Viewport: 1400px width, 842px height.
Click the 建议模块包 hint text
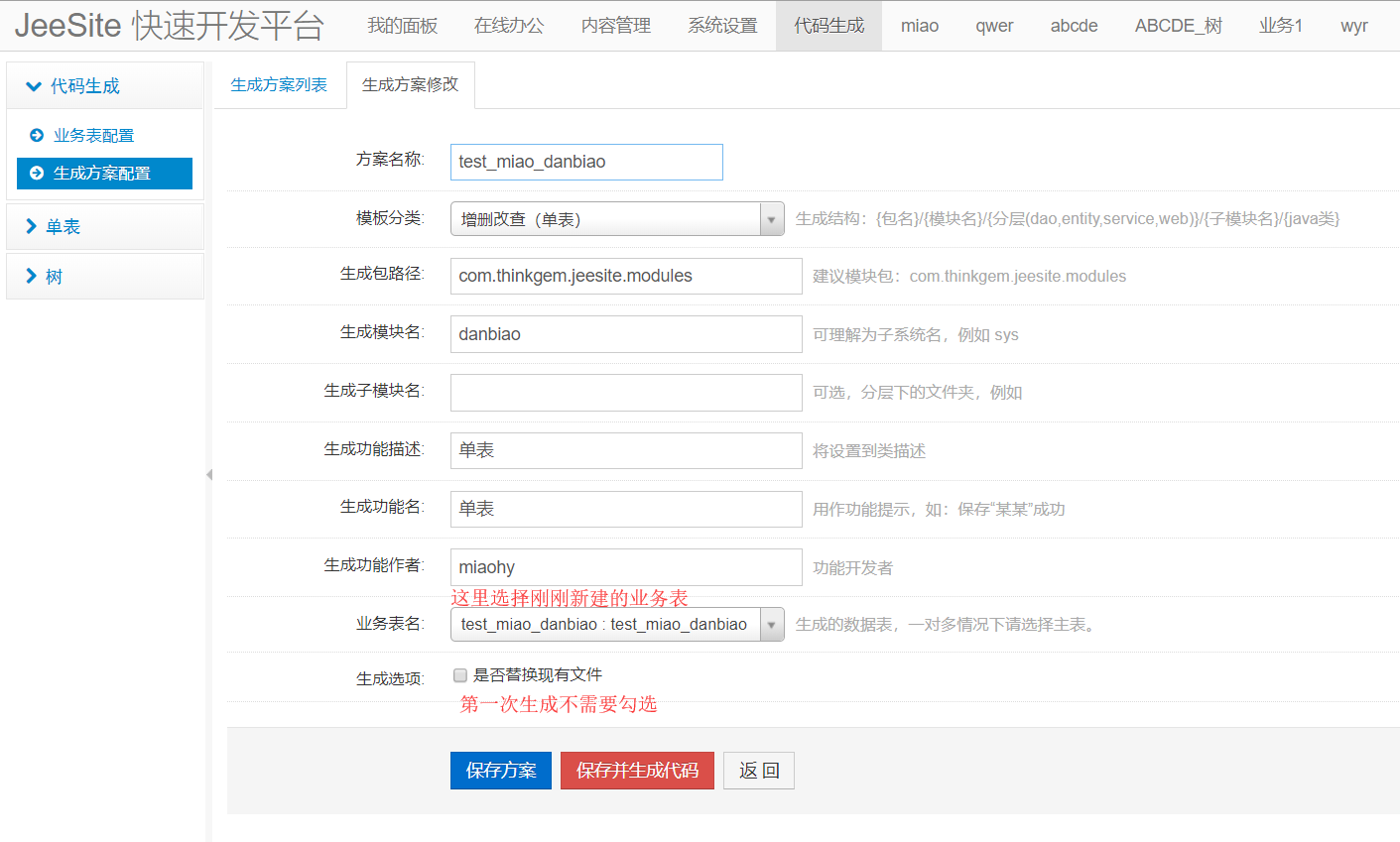pyautogui.click(x=969, y=277)
